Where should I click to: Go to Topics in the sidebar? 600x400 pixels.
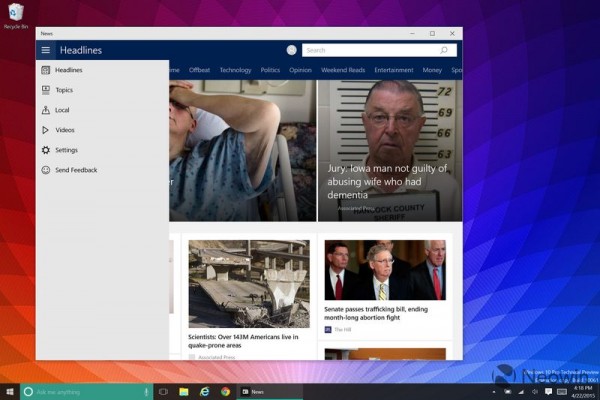pos(64,90)
